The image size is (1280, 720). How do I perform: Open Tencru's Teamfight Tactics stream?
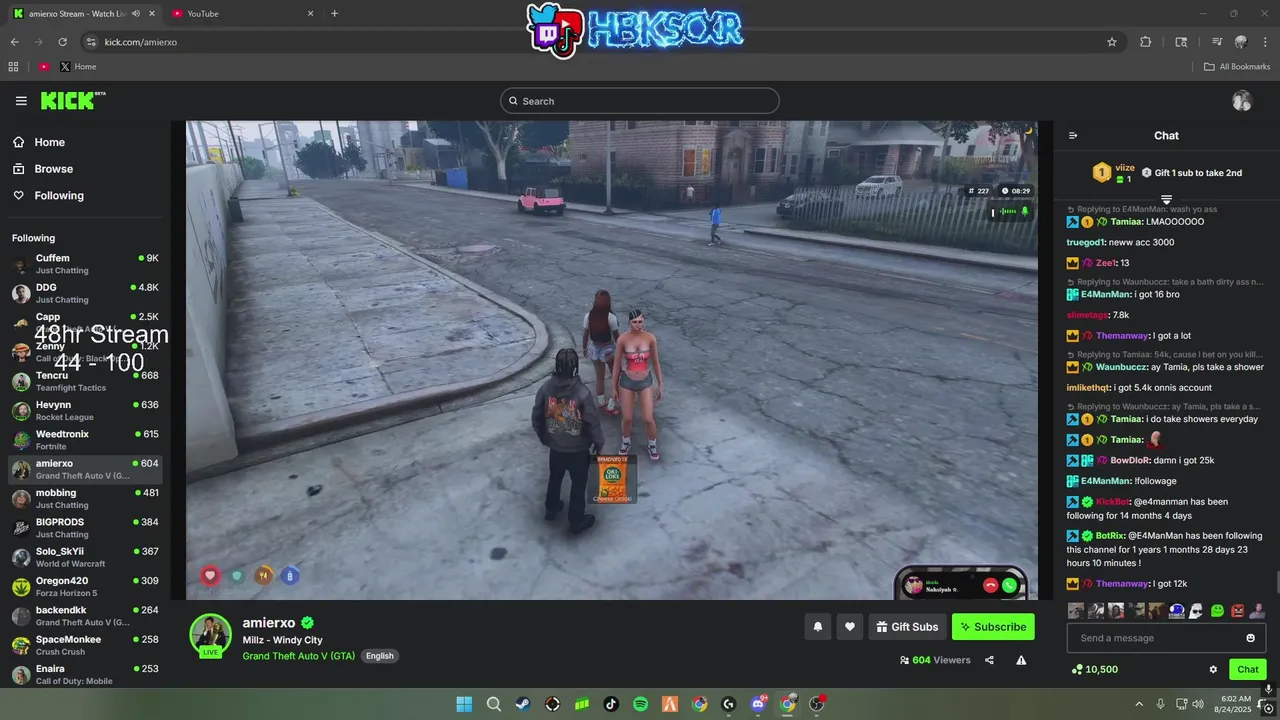pos(85,381)
